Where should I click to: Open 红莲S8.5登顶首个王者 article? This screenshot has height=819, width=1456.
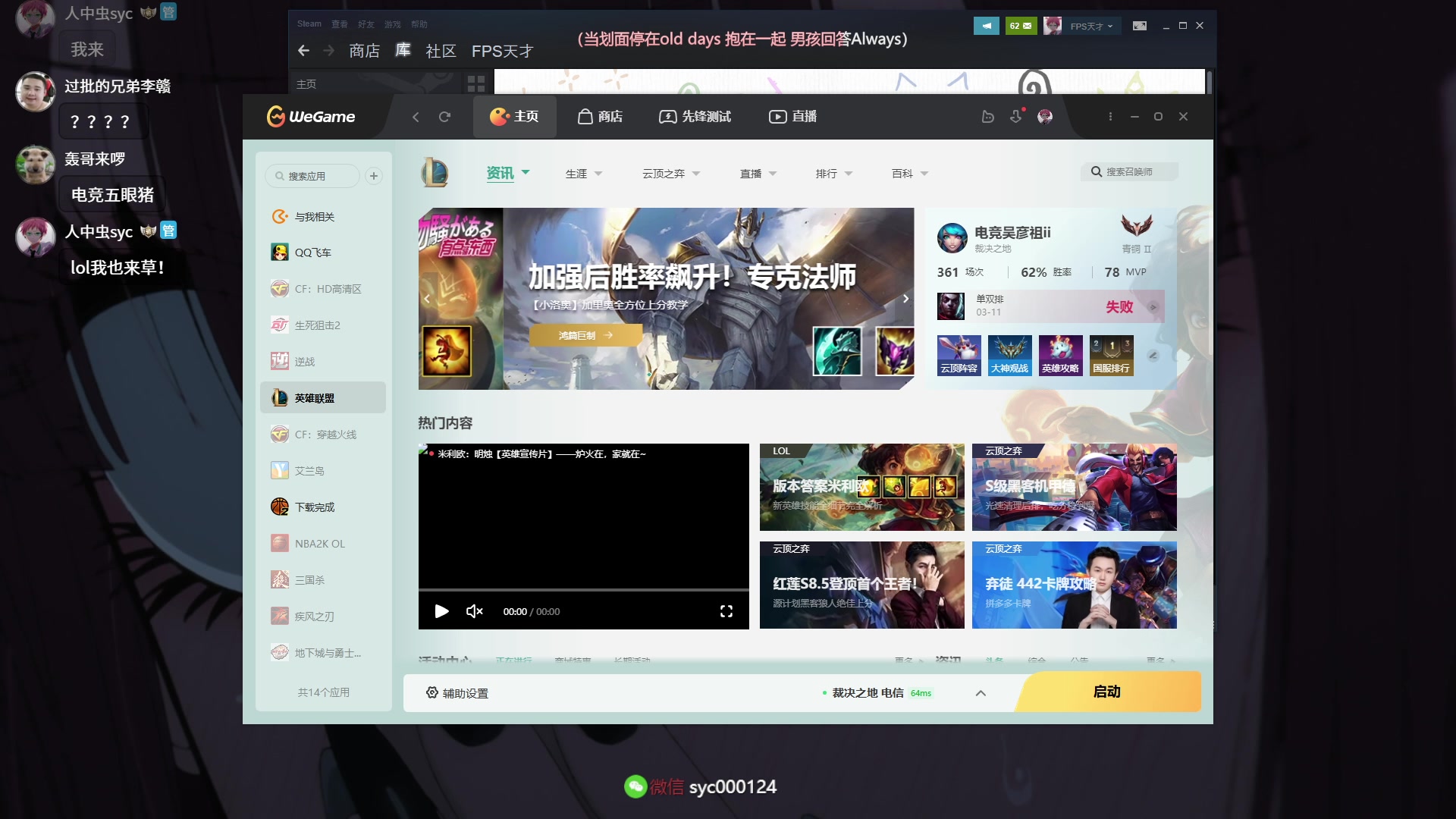coord(862,585)
